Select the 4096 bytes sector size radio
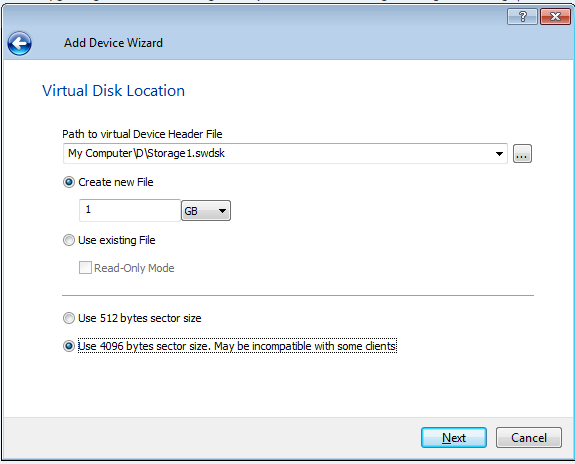The width and height of the screenshot is (575, 464). [69, 346]
